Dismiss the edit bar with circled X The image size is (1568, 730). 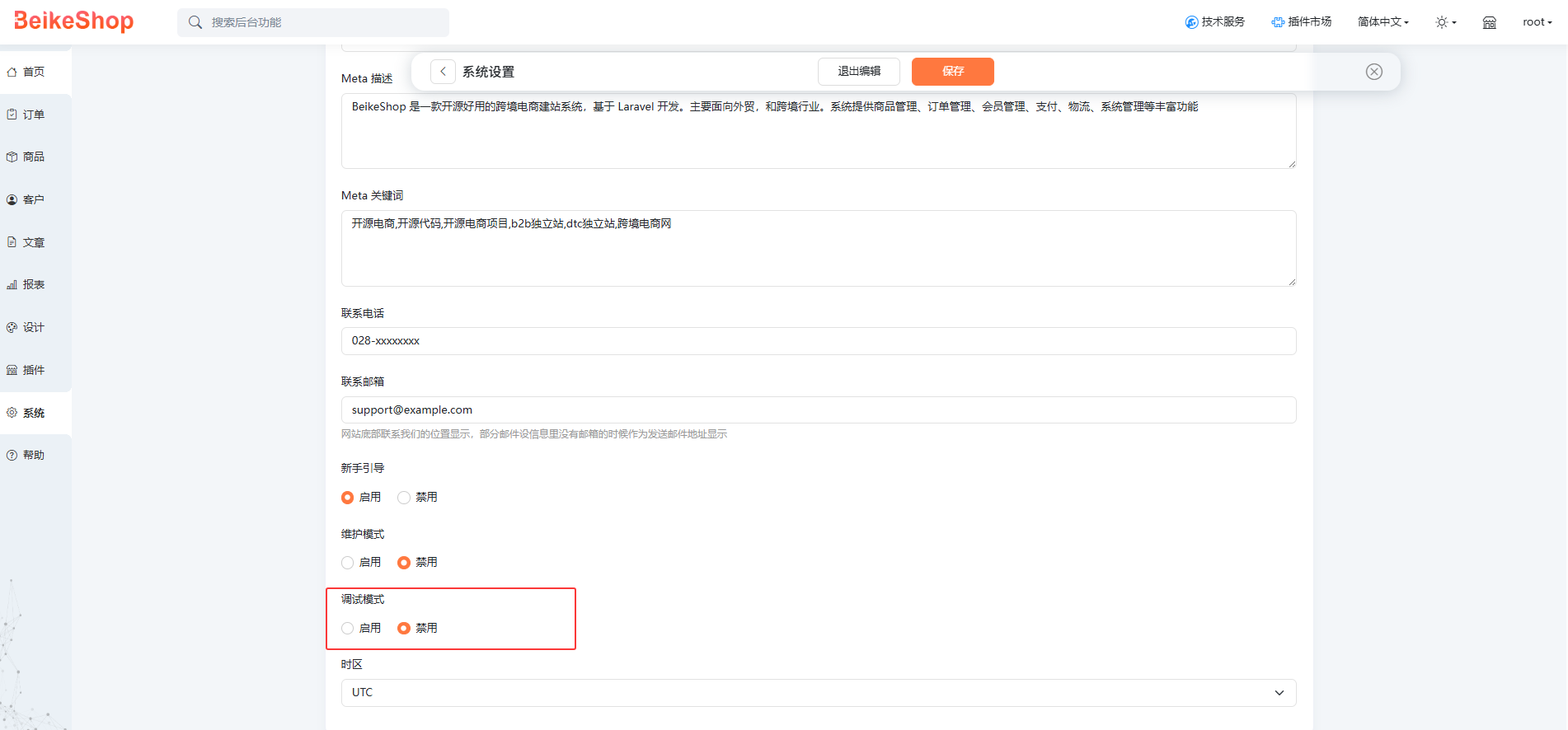tap(1373, 72)
